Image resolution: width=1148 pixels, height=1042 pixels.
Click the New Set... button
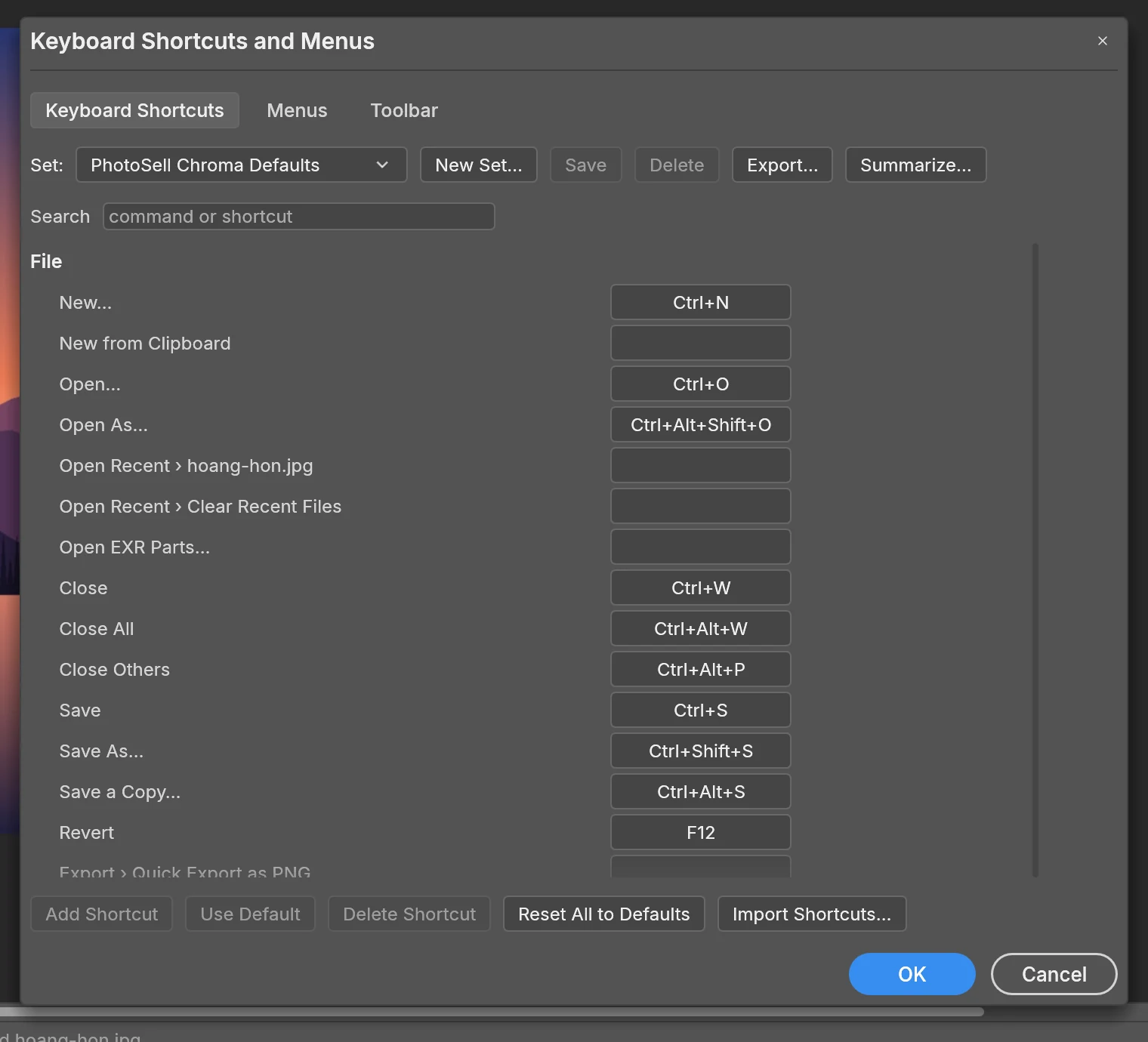(479, 165)
